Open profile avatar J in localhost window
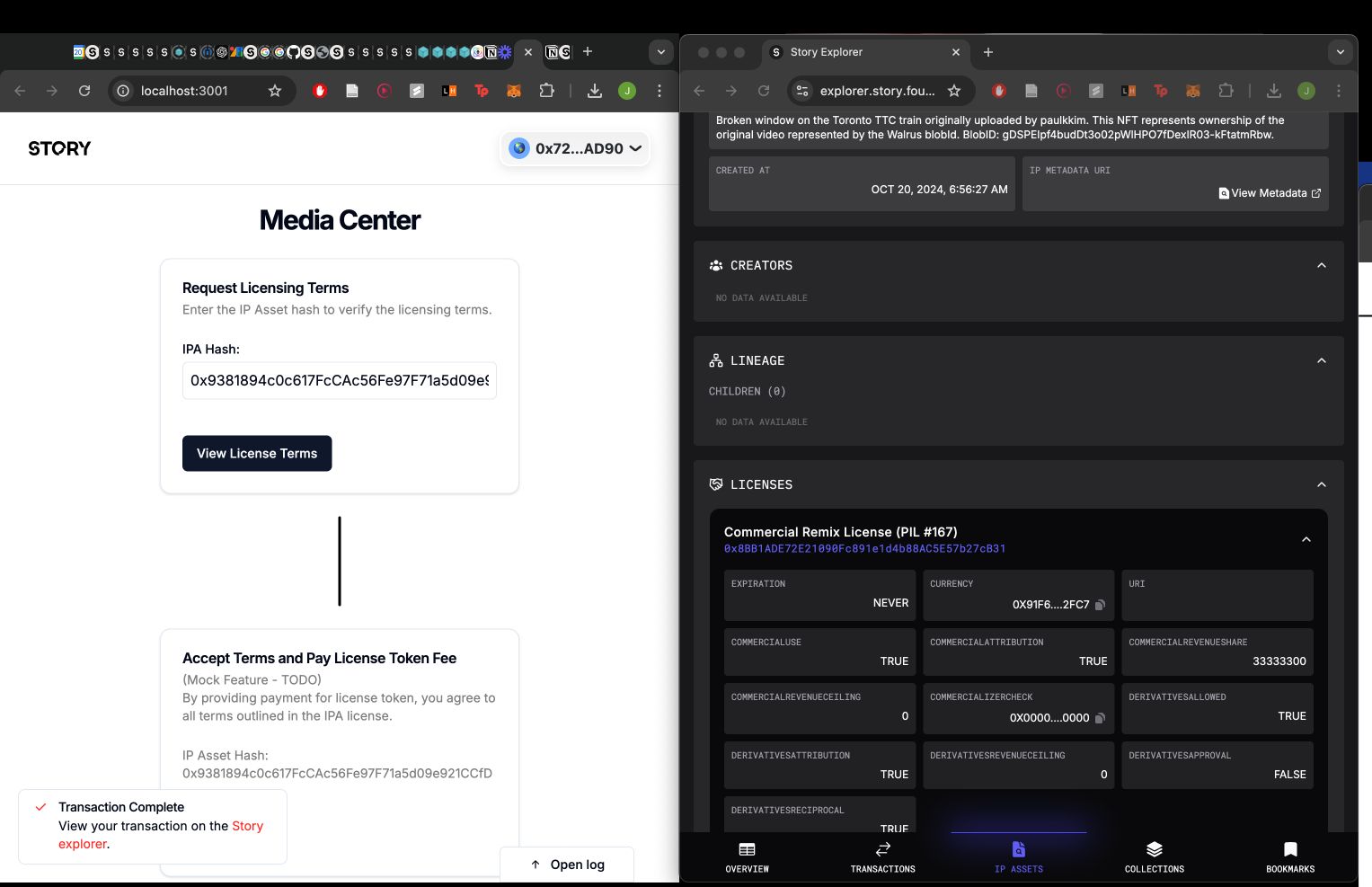Viewport: 1372px width, 887px height. pyautogui.click(x=627, y=91)
